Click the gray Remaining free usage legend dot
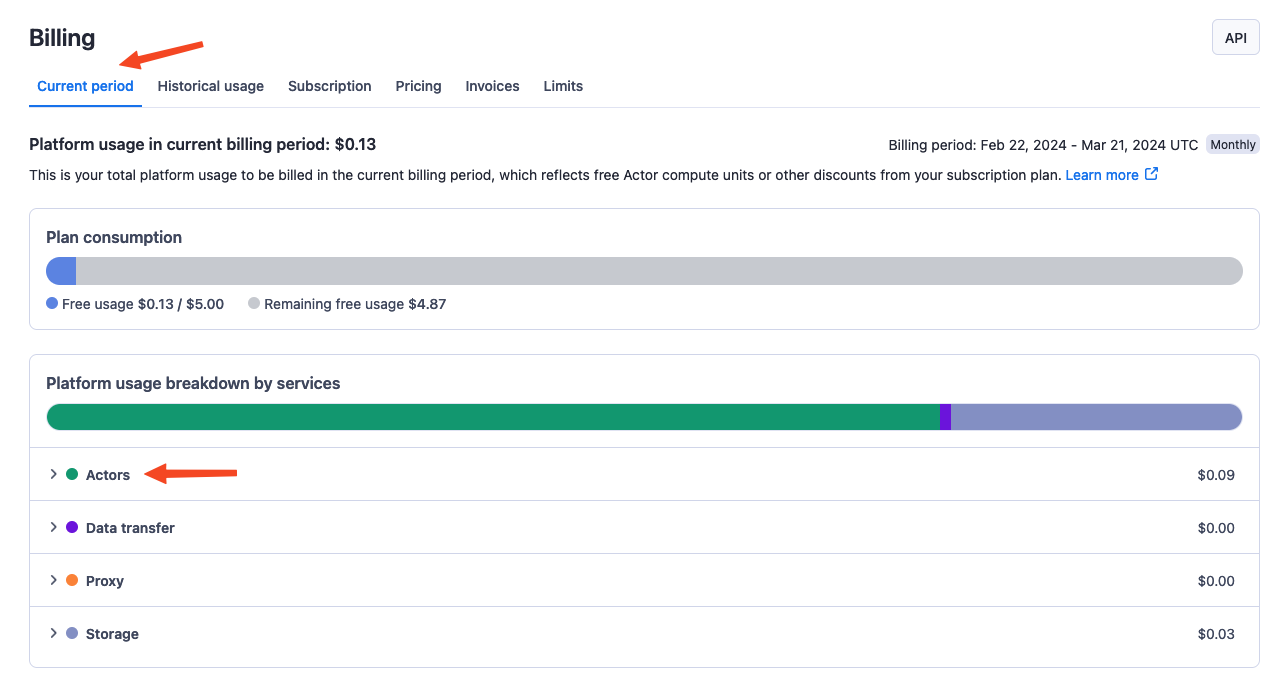This screenshot has width=1275, height=690. click(254, 303)
